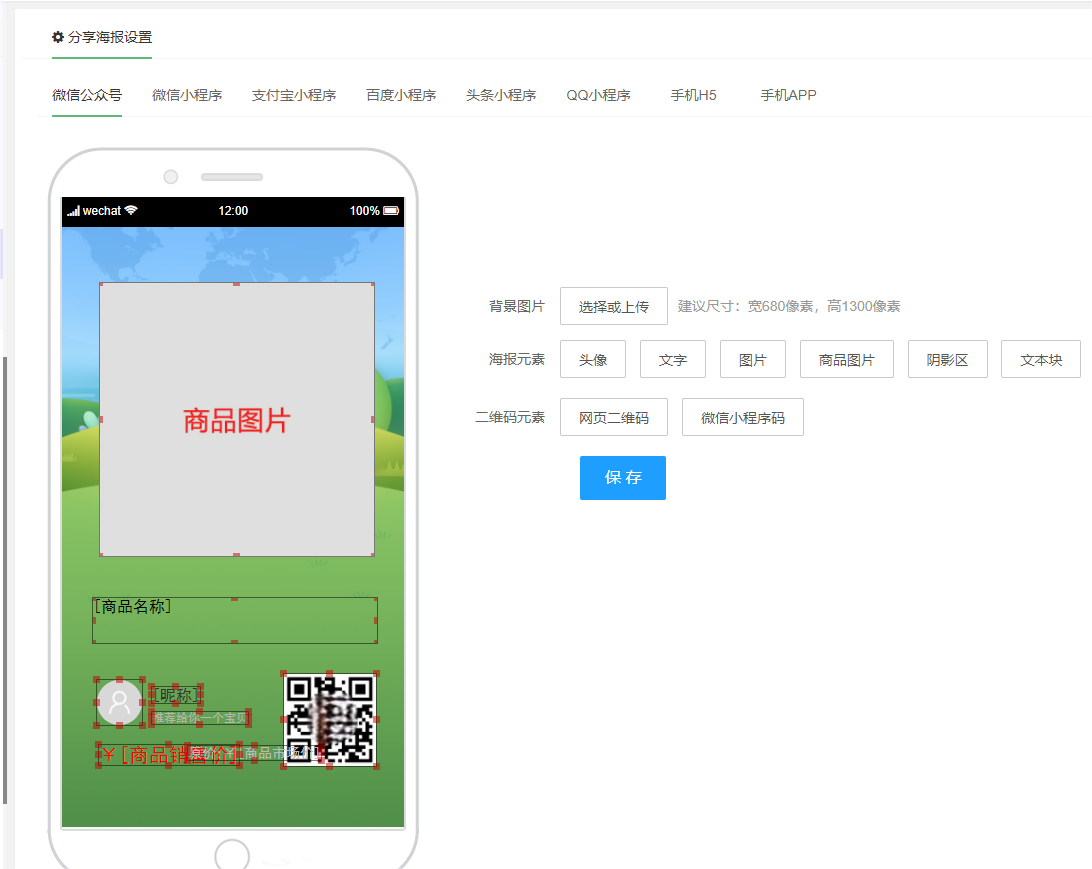Image resolution: width=1092 pixels, height=869 pixels.
Task: Click the gear icon beside 分享海报设置
Action: pyautogui.click(x=58, y=37)
